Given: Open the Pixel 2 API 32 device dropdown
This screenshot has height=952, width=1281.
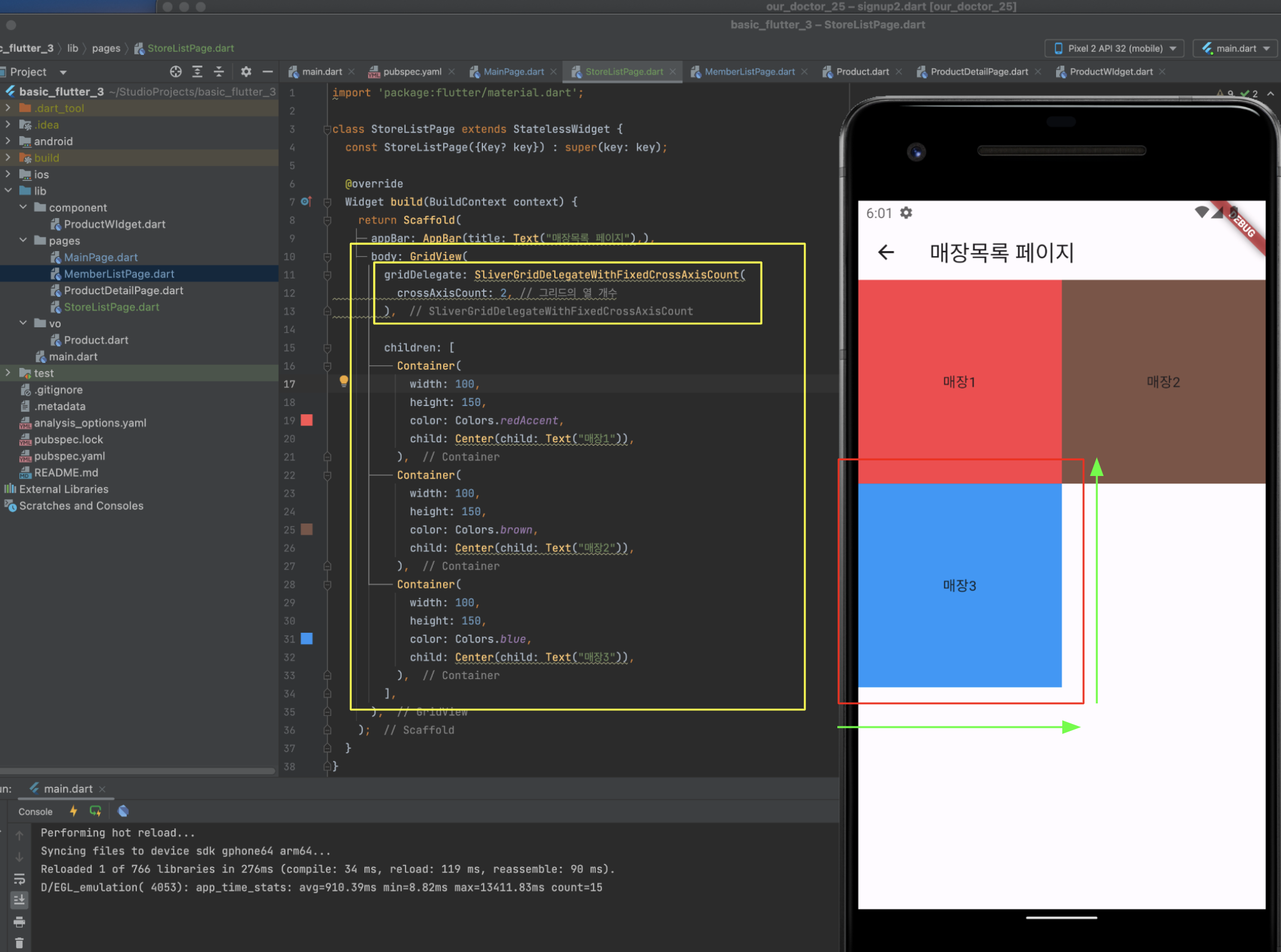Looking at the screenshot, I should [1115, 48].
